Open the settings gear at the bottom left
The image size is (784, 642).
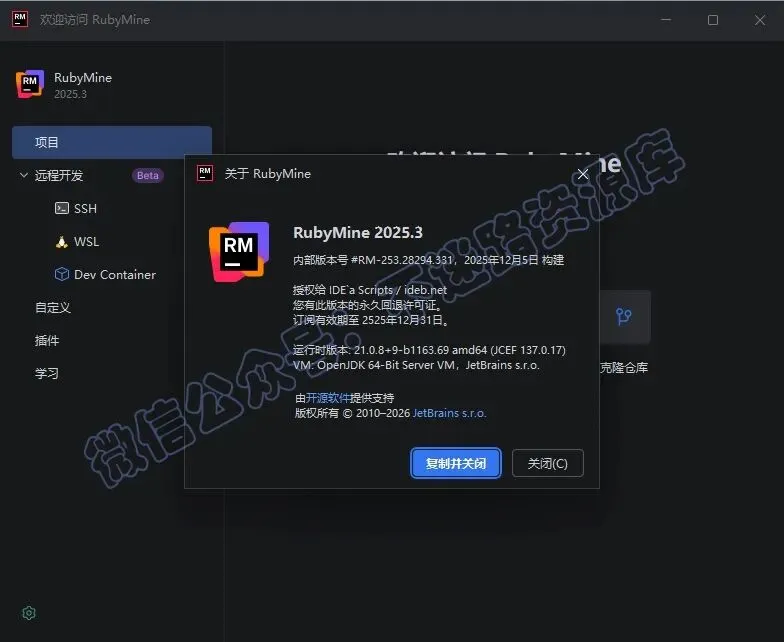tap(29, 613)
